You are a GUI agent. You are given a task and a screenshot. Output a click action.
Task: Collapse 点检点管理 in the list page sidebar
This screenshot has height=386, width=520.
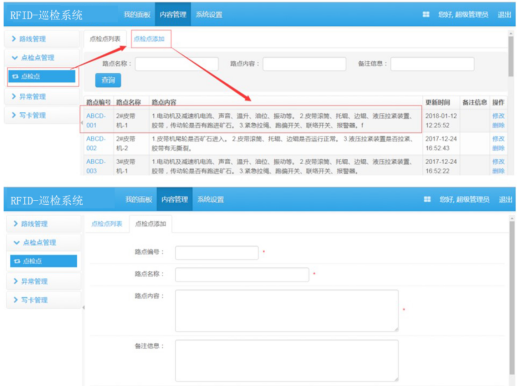42,57
